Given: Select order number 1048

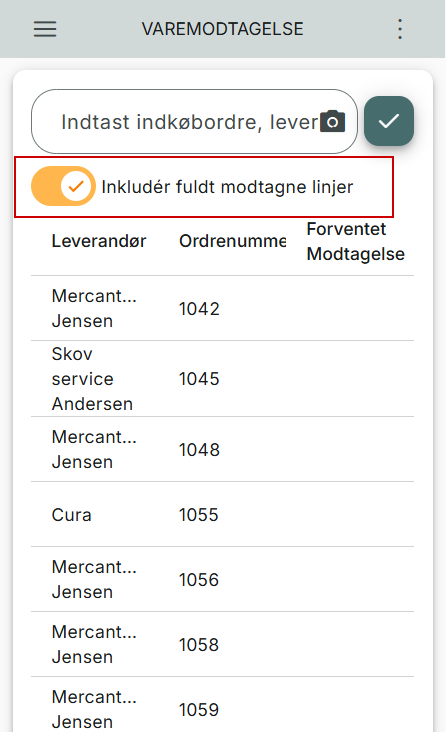Looking at the screenshot, I should pyautogui.click(x=199, y=450).
